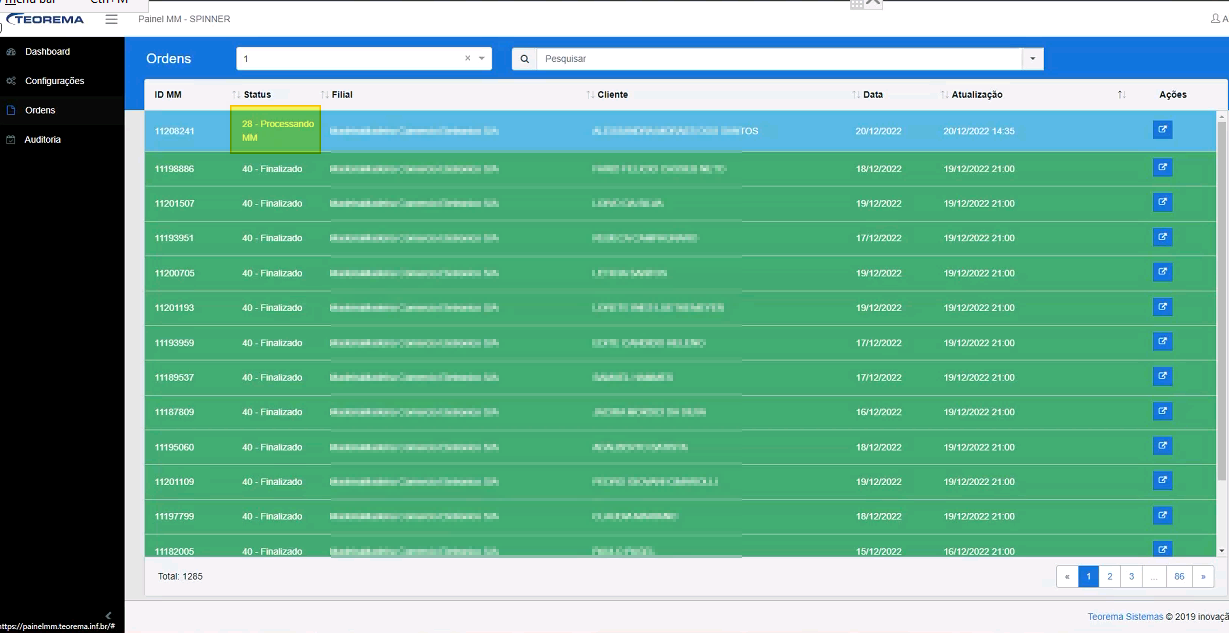Open action for order 11201109
The height and width of the screenshot is (633, 1229).
[x=1162, y=481]
